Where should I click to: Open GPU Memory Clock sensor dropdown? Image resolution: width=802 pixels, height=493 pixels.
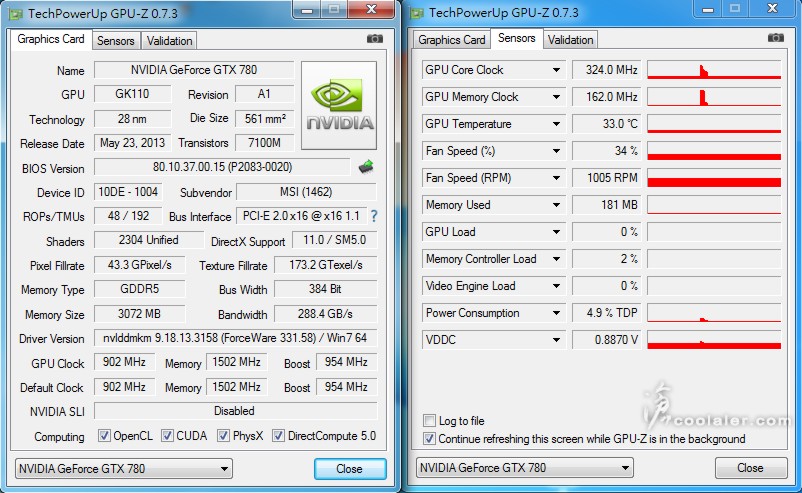tap(556, 97)
